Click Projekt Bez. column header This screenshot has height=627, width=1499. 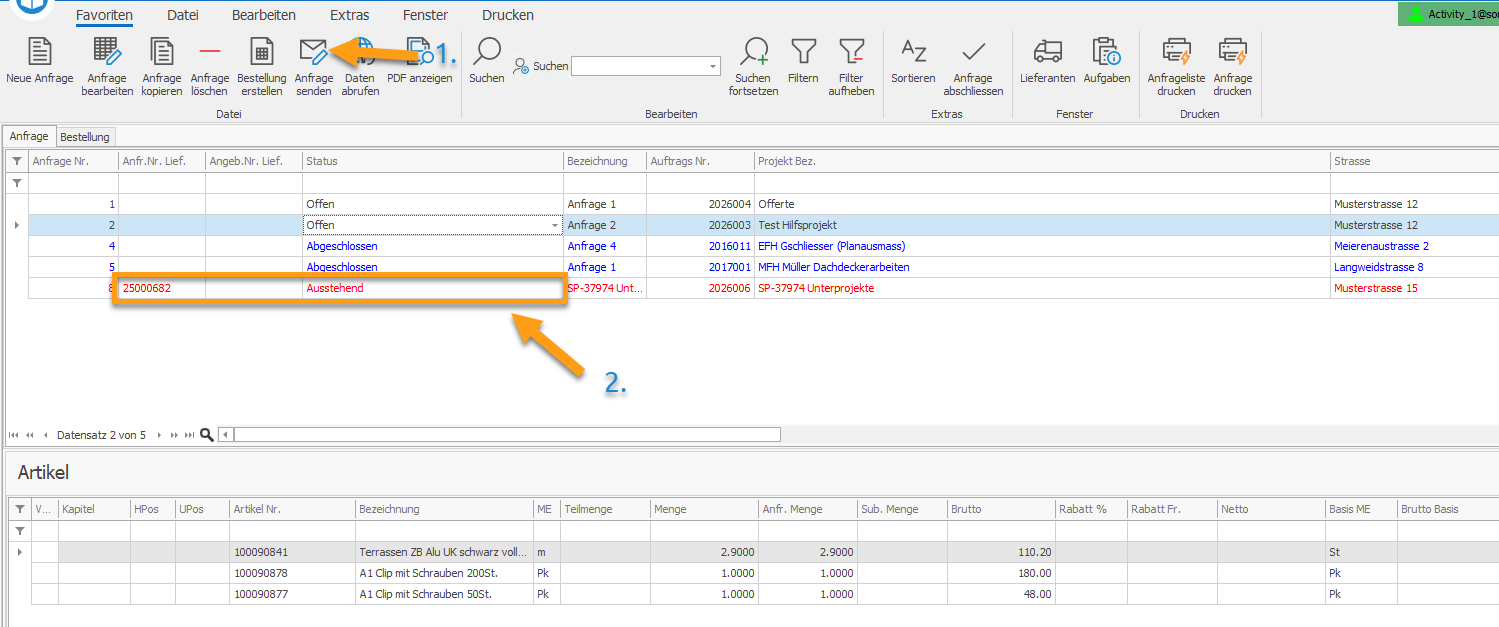tap(1042, 161)
